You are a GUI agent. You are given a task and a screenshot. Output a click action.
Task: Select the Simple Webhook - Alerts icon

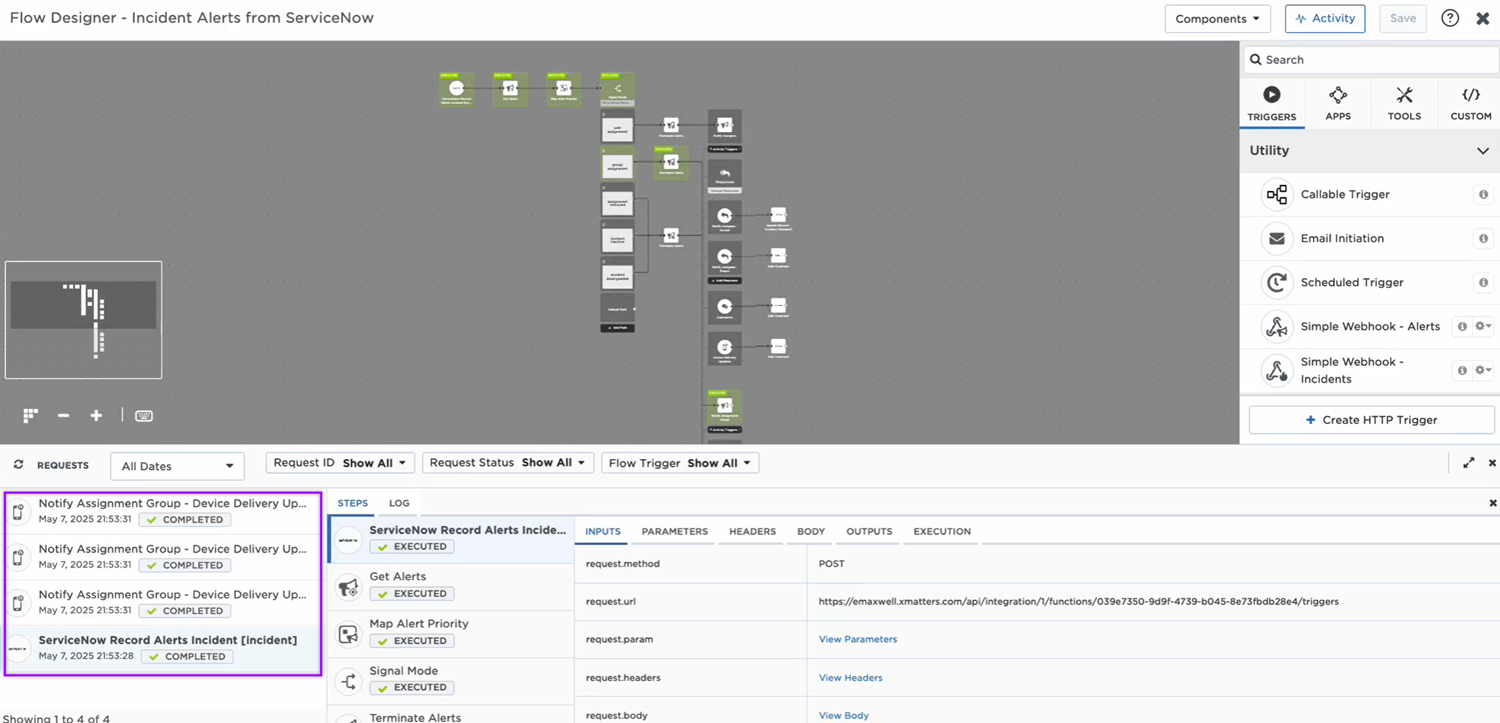click(x=1277, y=326)
